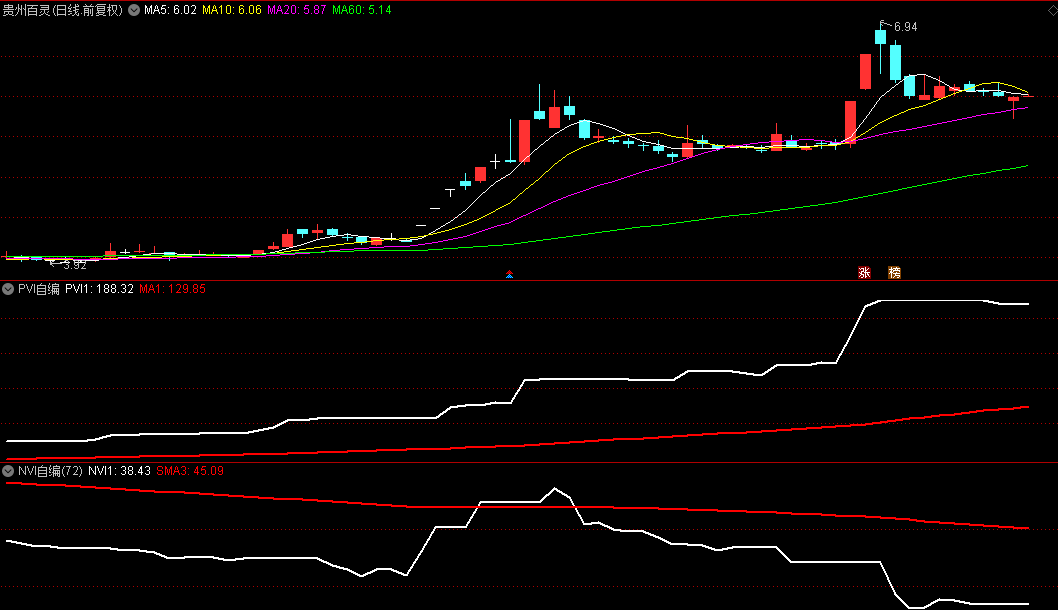1058x610 pixels.
Task: Click the PVI自编 indicator name
Action: [x=38, y=289]
